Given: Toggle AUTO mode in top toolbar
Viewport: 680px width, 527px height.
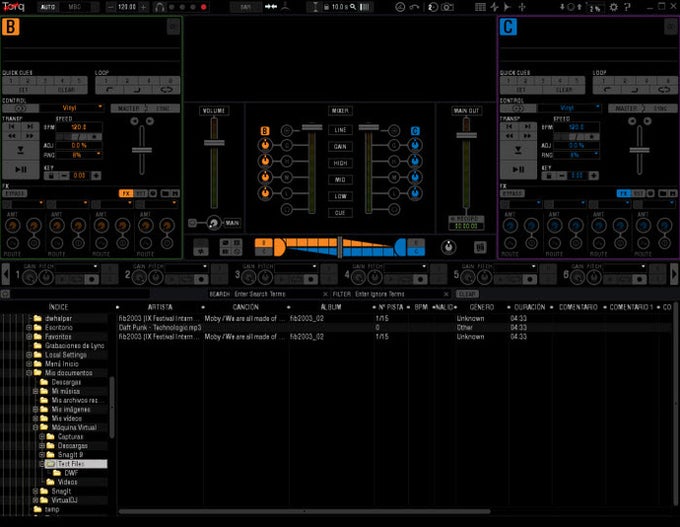Looking at the screenshot, I should click(48, 7).
